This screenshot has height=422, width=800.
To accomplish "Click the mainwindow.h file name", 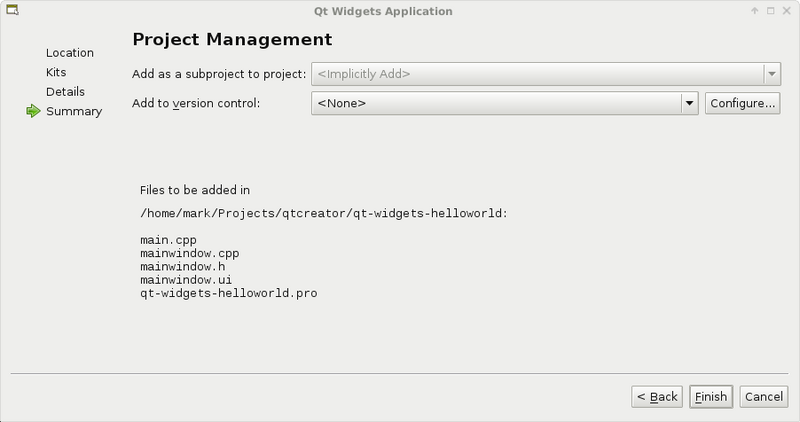I will [x=183, y=266].
